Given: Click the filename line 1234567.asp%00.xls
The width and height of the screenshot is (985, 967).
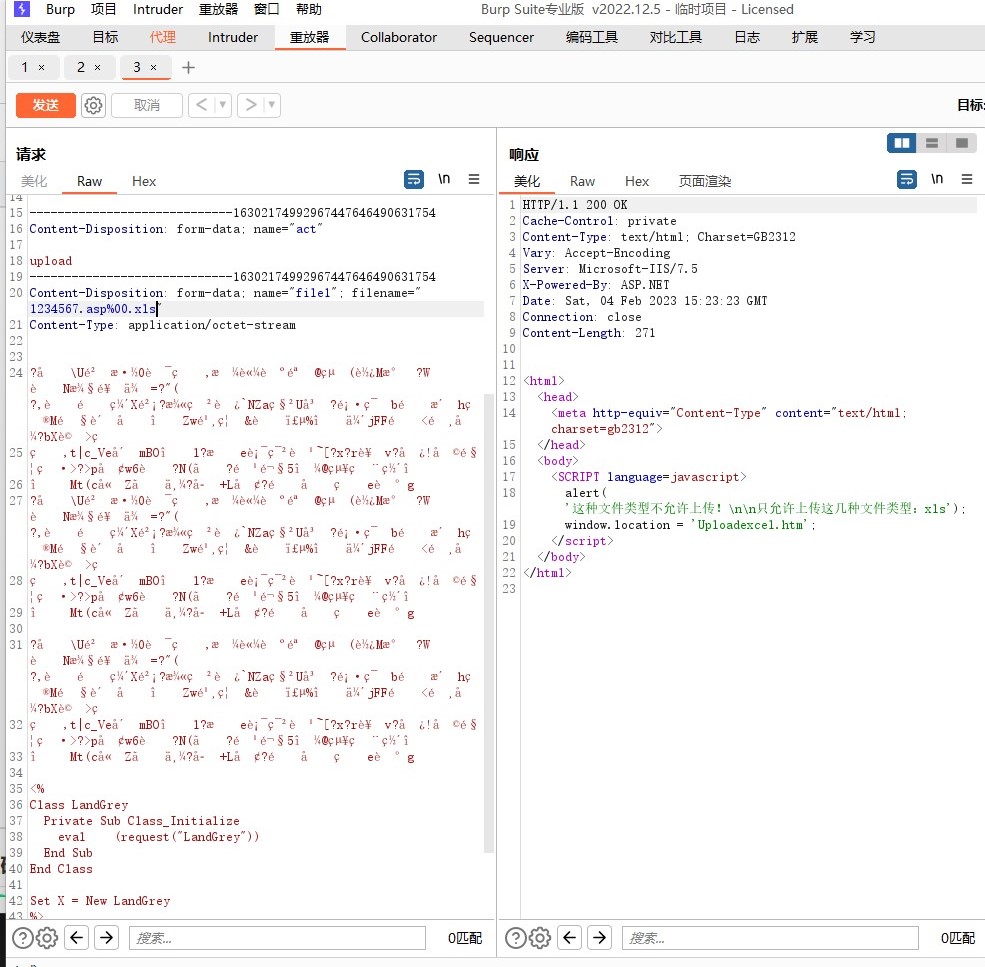Looking at the screenshot, I should [93, 309].
